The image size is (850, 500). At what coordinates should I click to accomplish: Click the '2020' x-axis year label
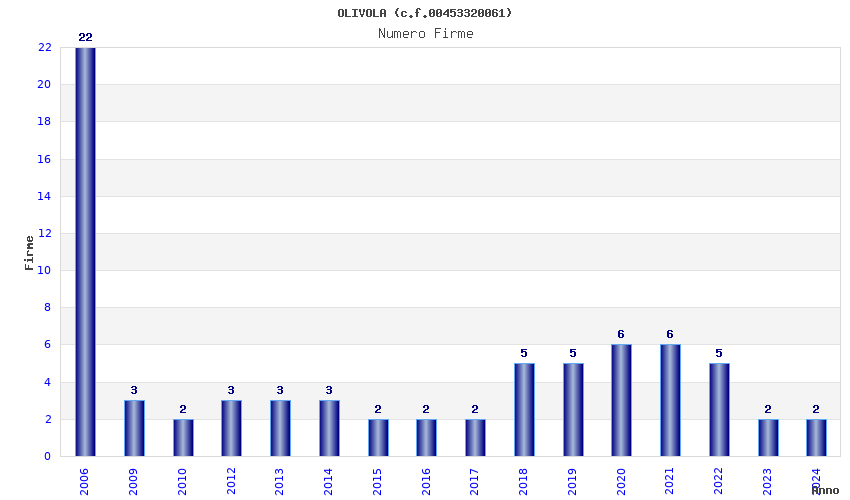coord(621,482)
